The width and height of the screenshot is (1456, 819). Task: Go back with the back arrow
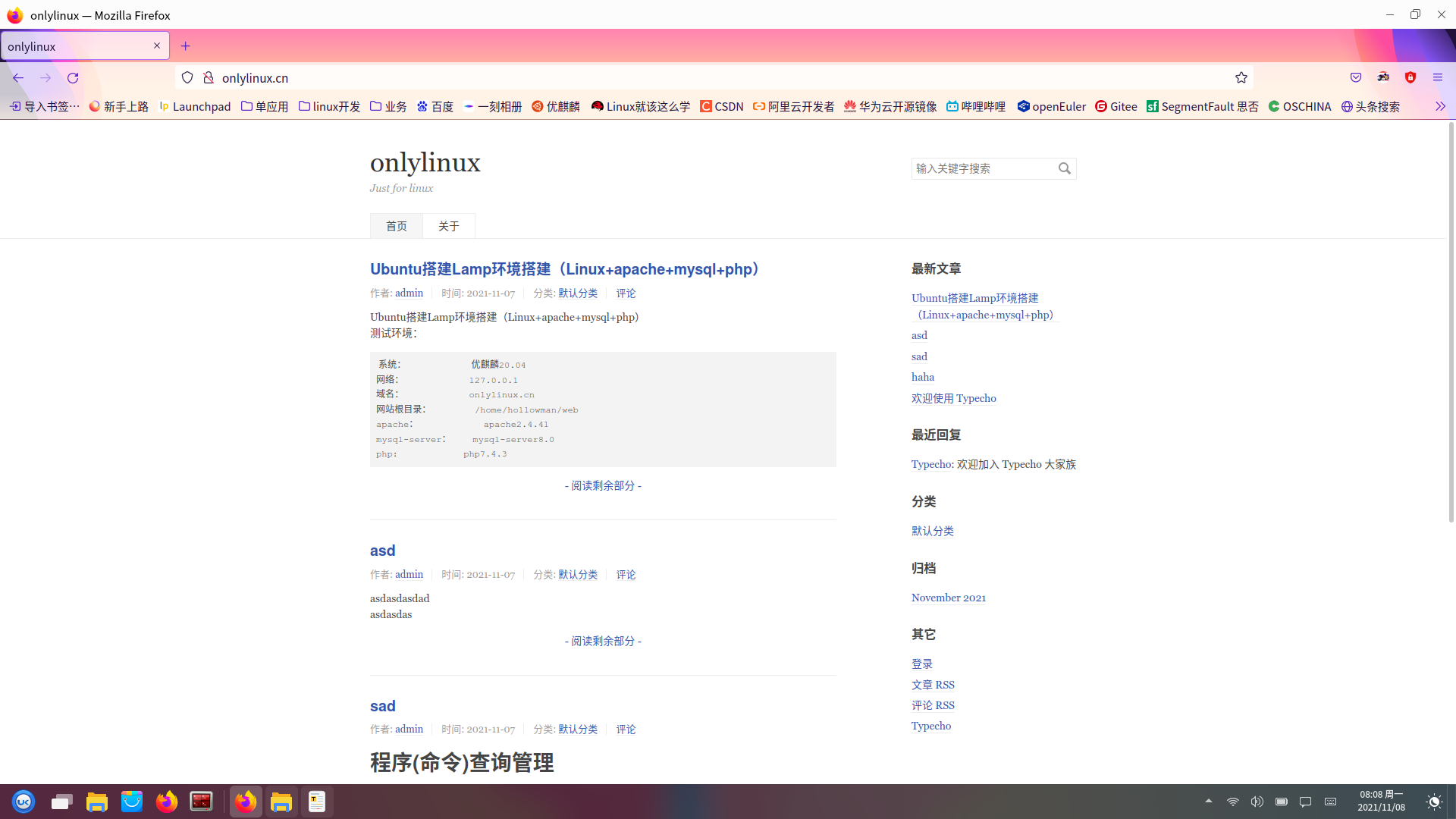pyautogui.click(x=18, y=78)
